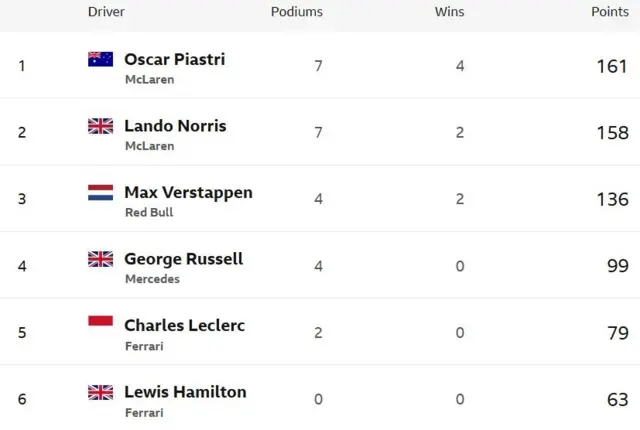
Task: Click the British flag next to Lando Norris
Action: pyautogui.click(x=100, y=126)
